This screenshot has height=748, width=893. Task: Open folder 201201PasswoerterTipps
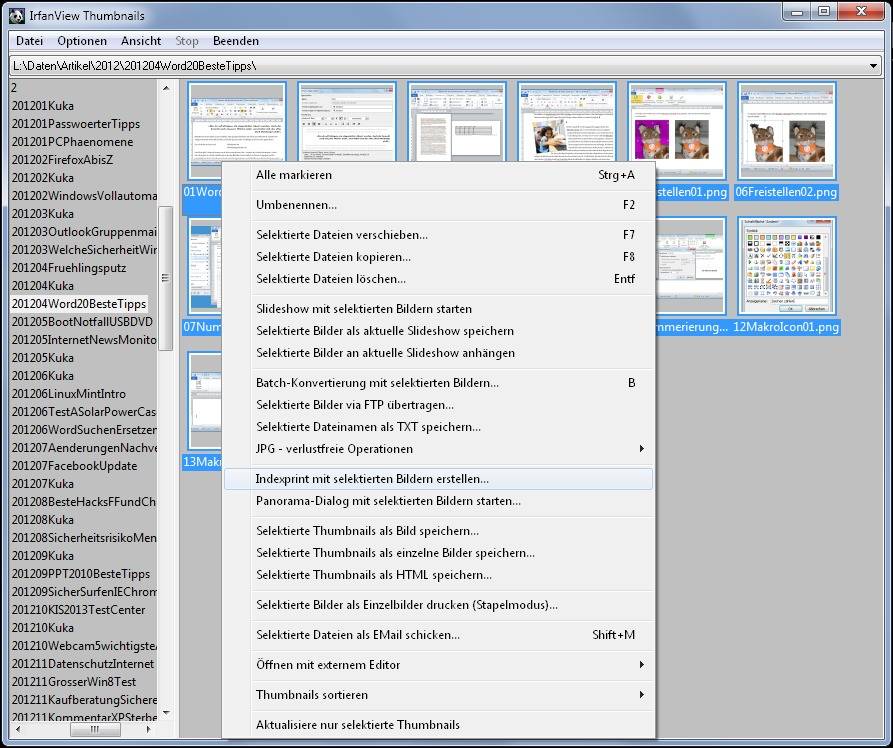pos(76,124)
